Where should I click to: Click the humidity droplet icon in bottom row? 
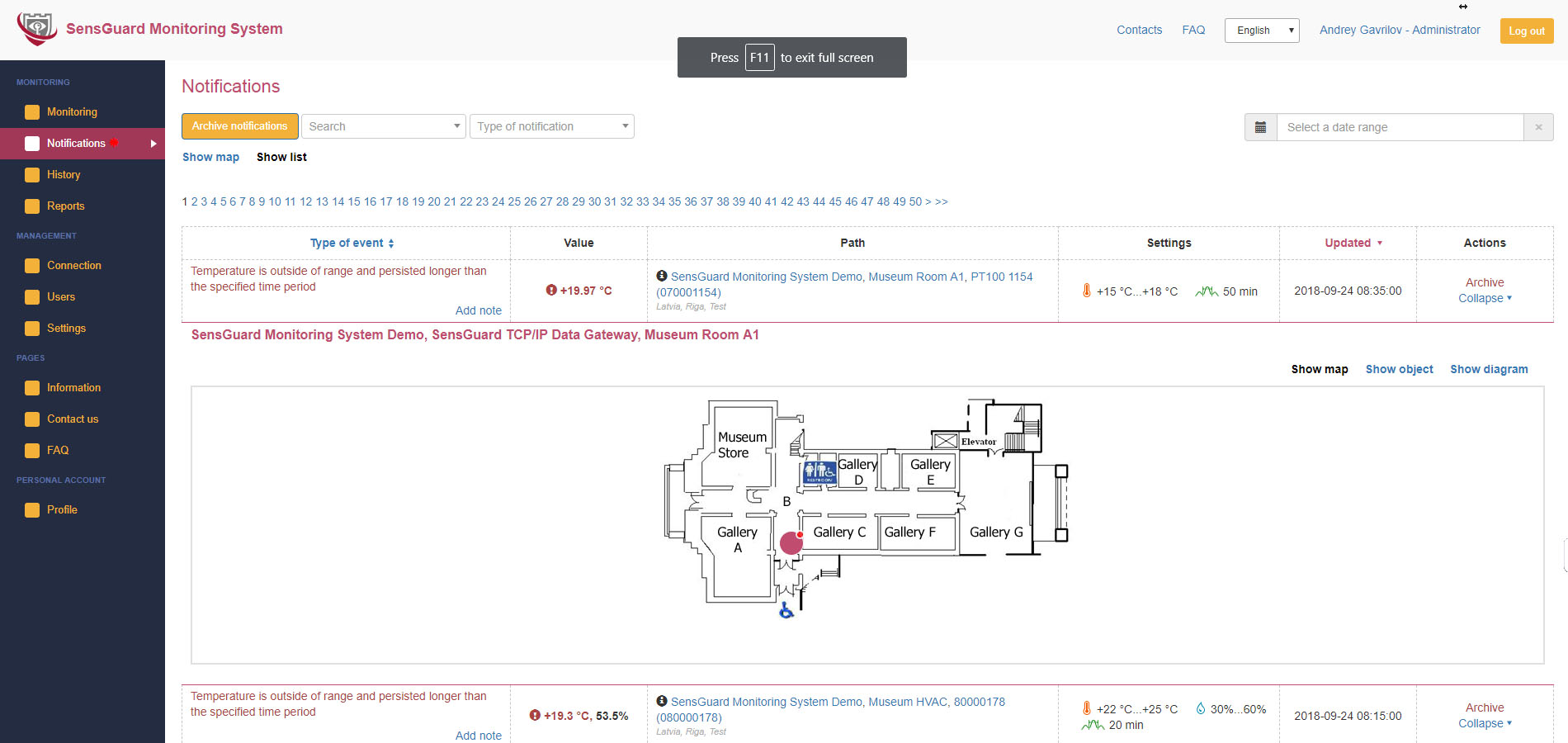point(1200,708)
